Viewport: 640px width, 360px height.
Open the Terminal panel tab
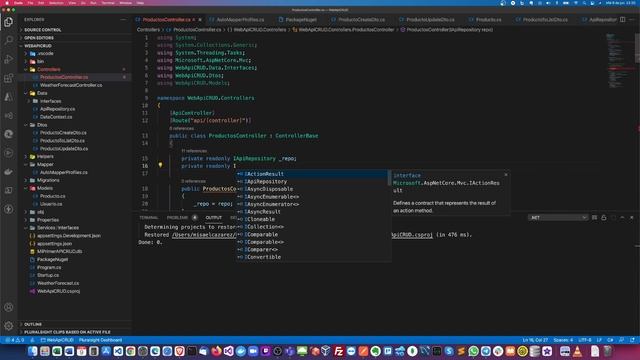pyautogui.click(x=149, y=218)
